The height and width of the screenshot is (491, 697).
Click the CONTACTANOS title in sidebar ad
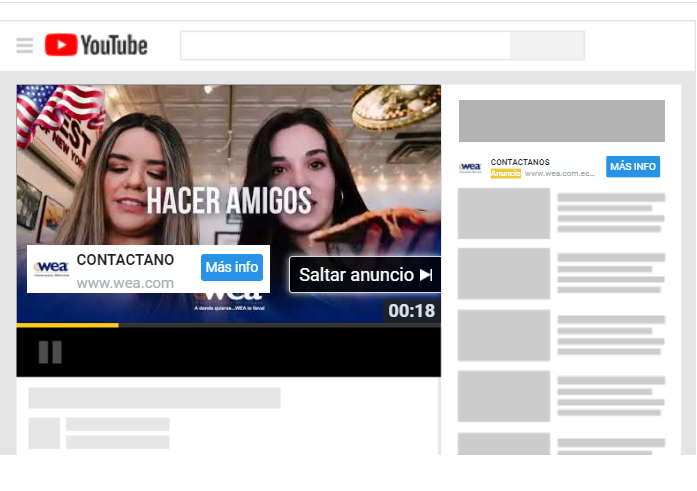click(520, 162)
